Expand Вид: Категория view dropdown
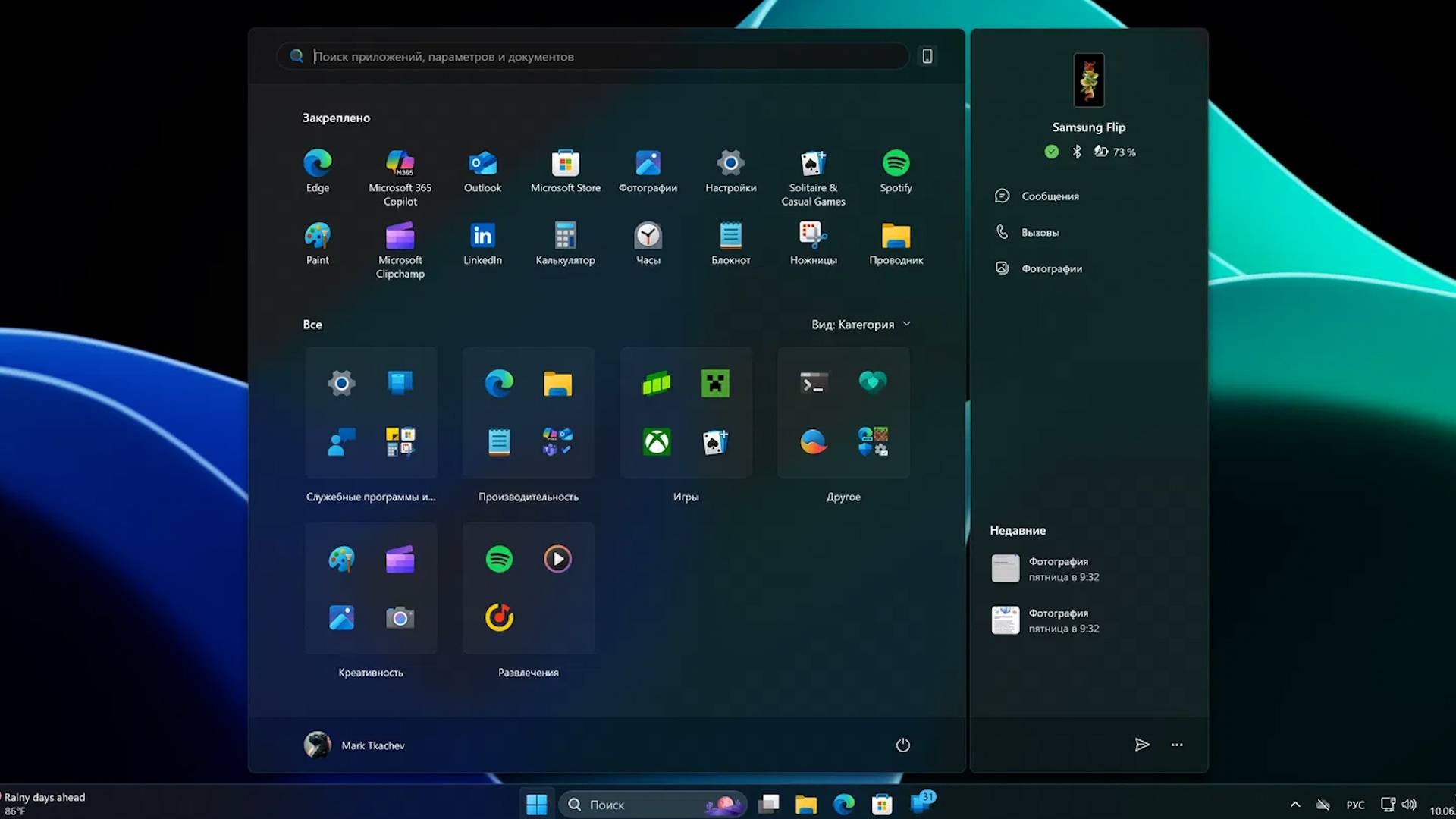 click(861, 325)
